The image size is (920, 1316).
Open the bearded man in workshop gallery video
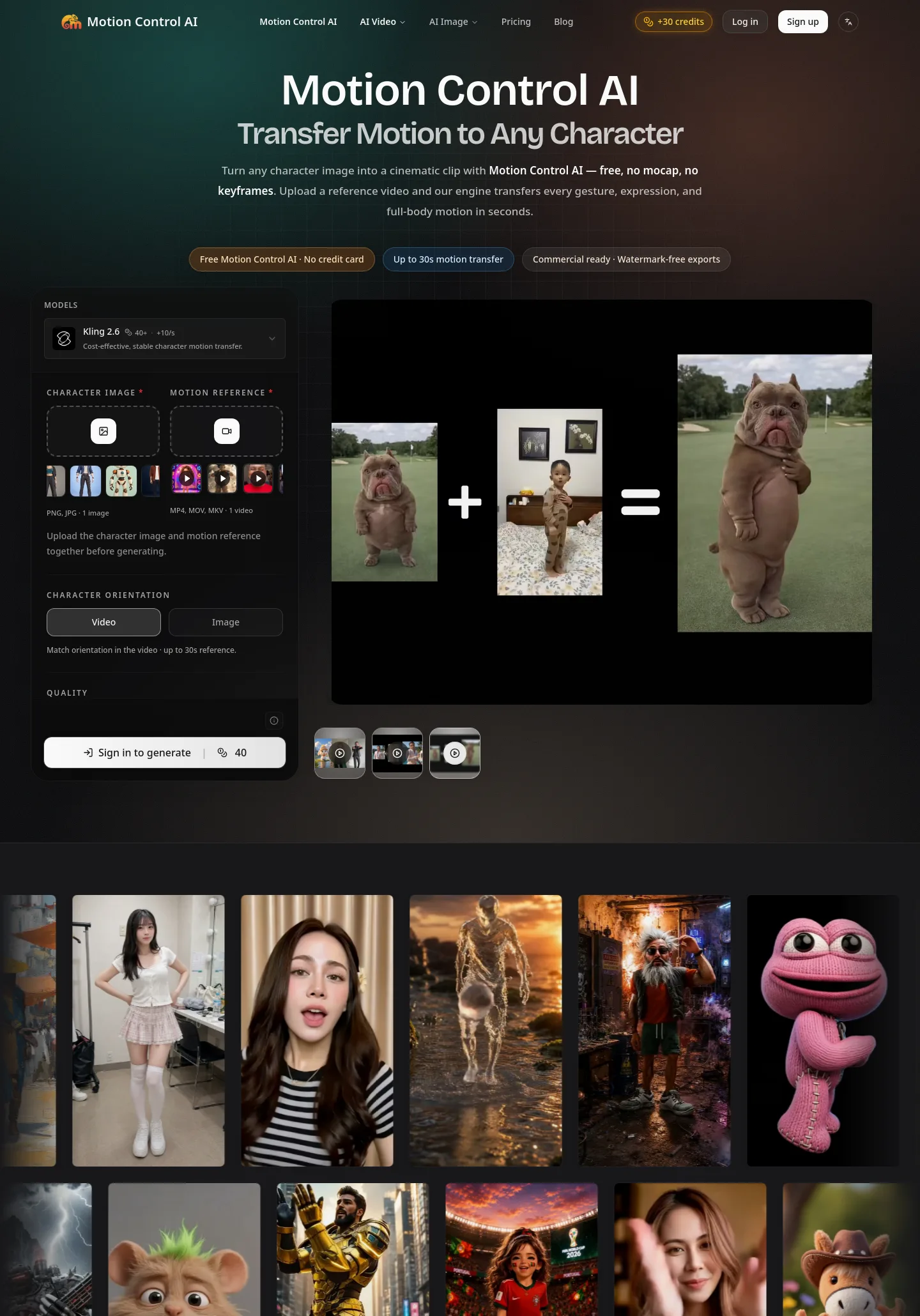654,1030
